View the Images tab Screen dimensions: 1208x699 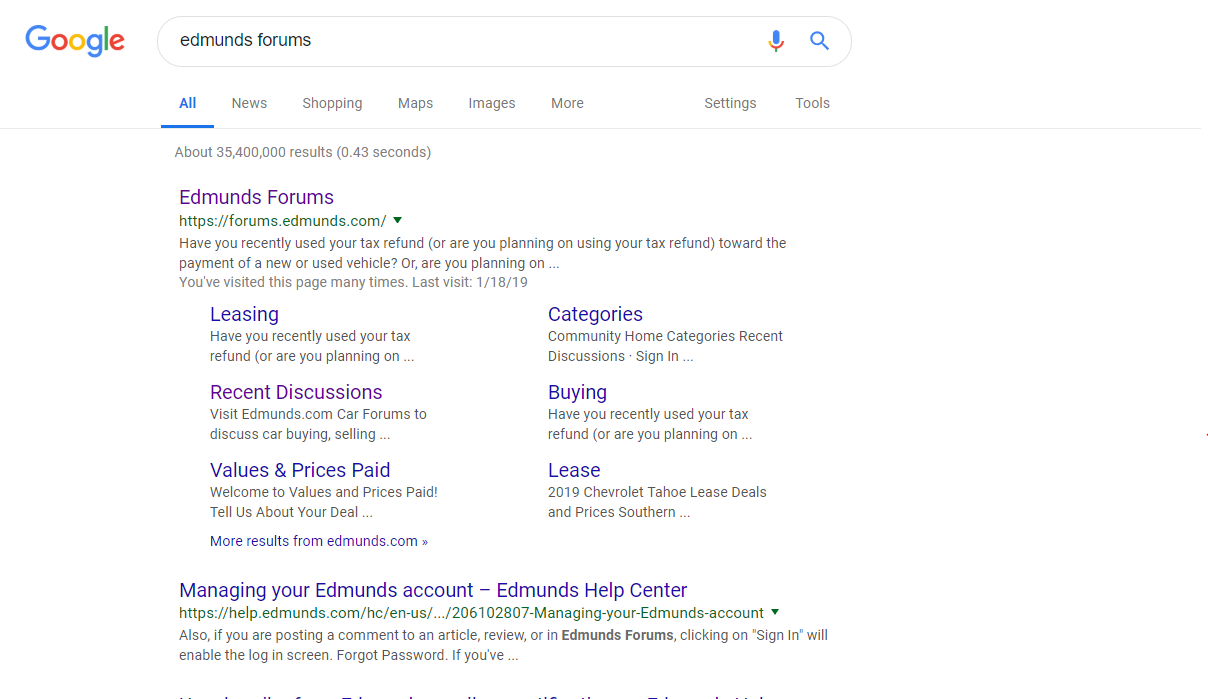click(492, 103)
